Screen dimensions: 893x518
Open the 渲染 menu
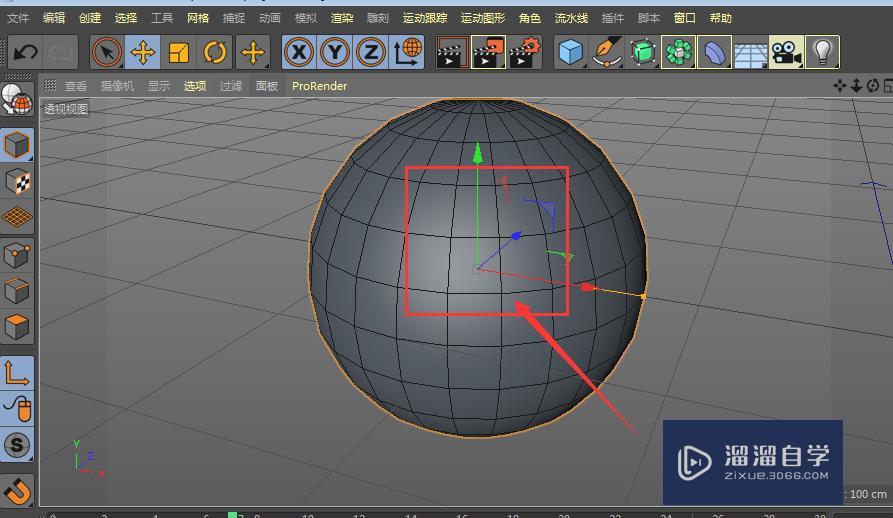tap(342, 18)
